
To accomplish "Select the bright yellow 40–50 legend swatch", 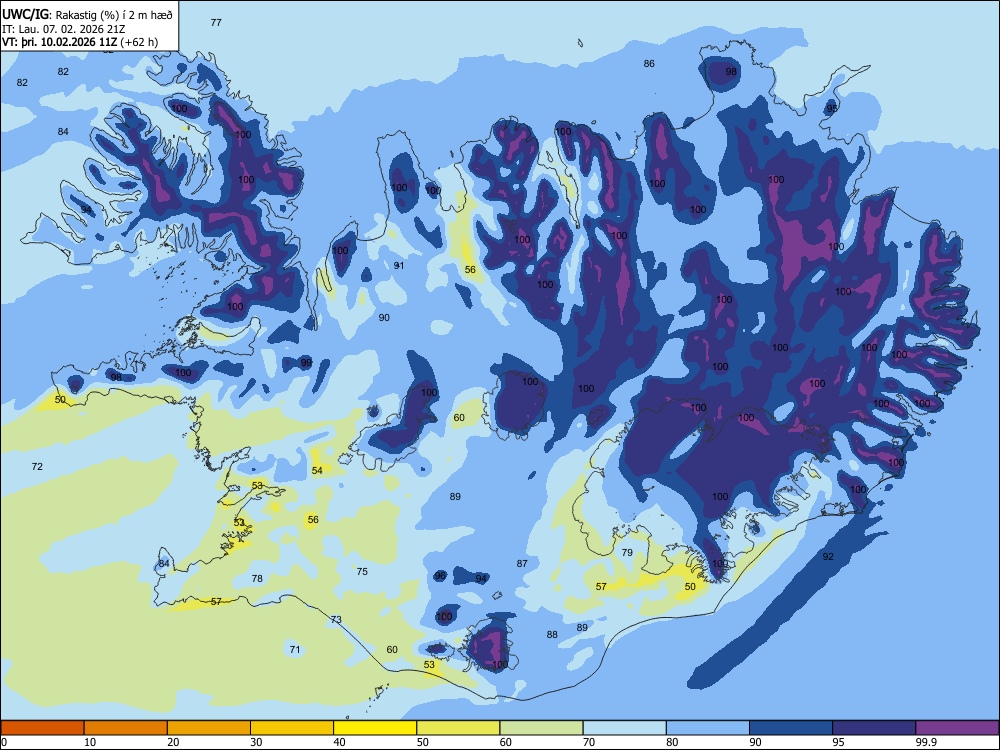I will (x=375, y=728).
